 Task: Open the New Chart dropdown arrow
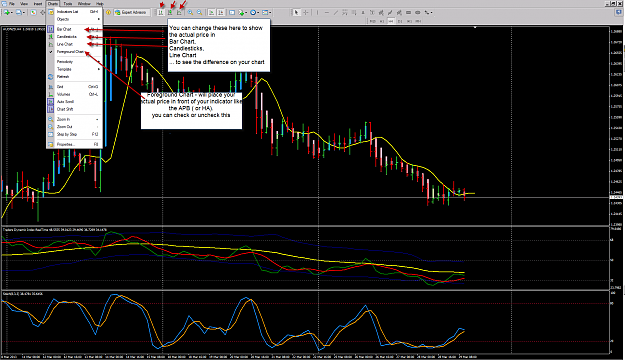tap(12, 13)
